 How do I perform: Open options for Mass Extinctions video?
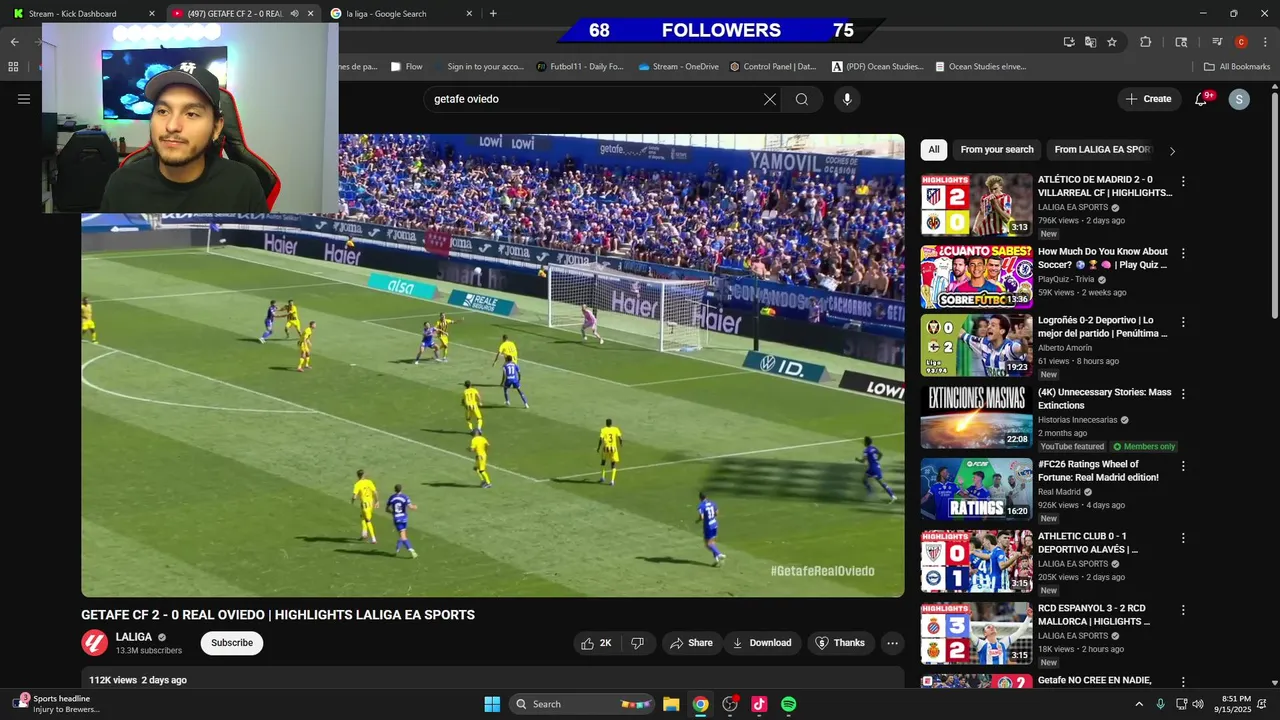pyautogui.click(x=1183, y=395)
